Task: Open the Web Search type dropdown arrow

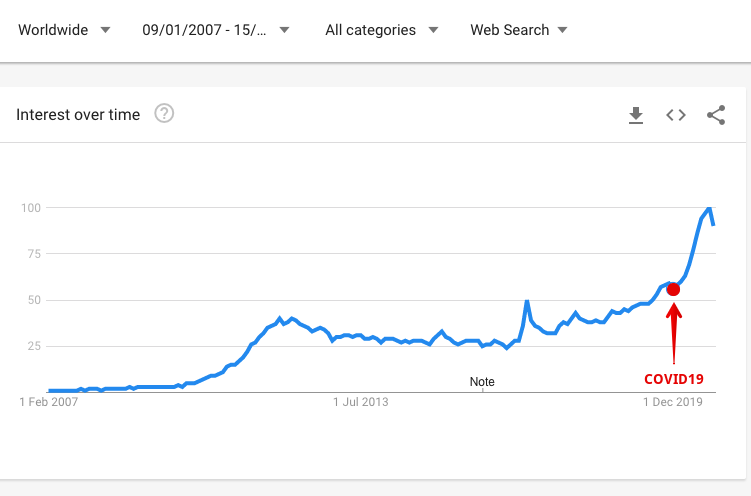Action: [563, 30]
